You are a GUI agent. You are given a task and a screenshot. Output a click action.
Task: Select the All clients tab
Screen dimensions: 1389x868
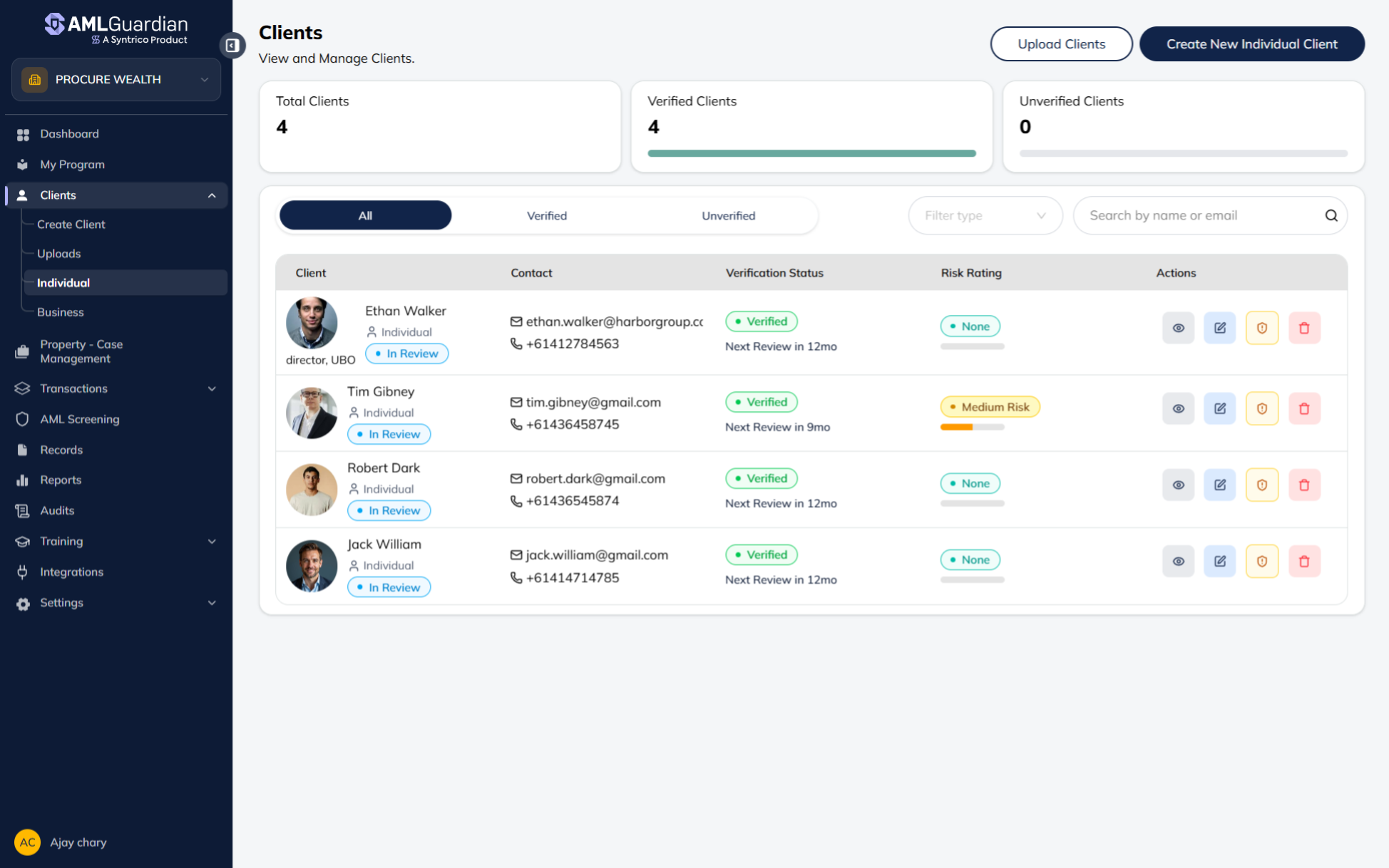pos(365,215)
